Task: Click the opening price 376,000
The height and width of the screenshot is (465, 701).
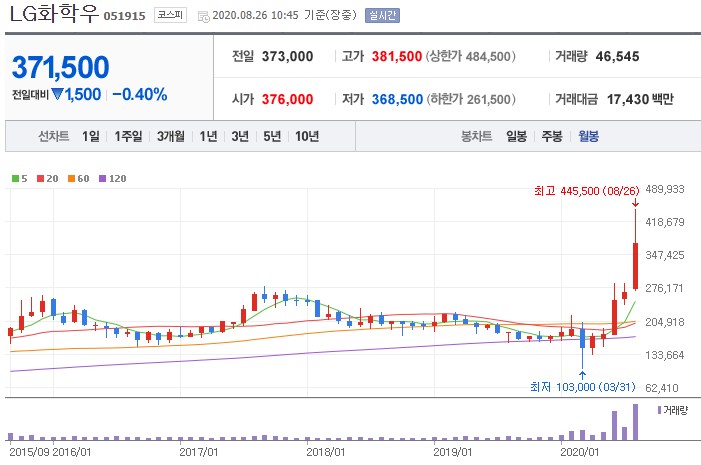Action: (287, 99)
